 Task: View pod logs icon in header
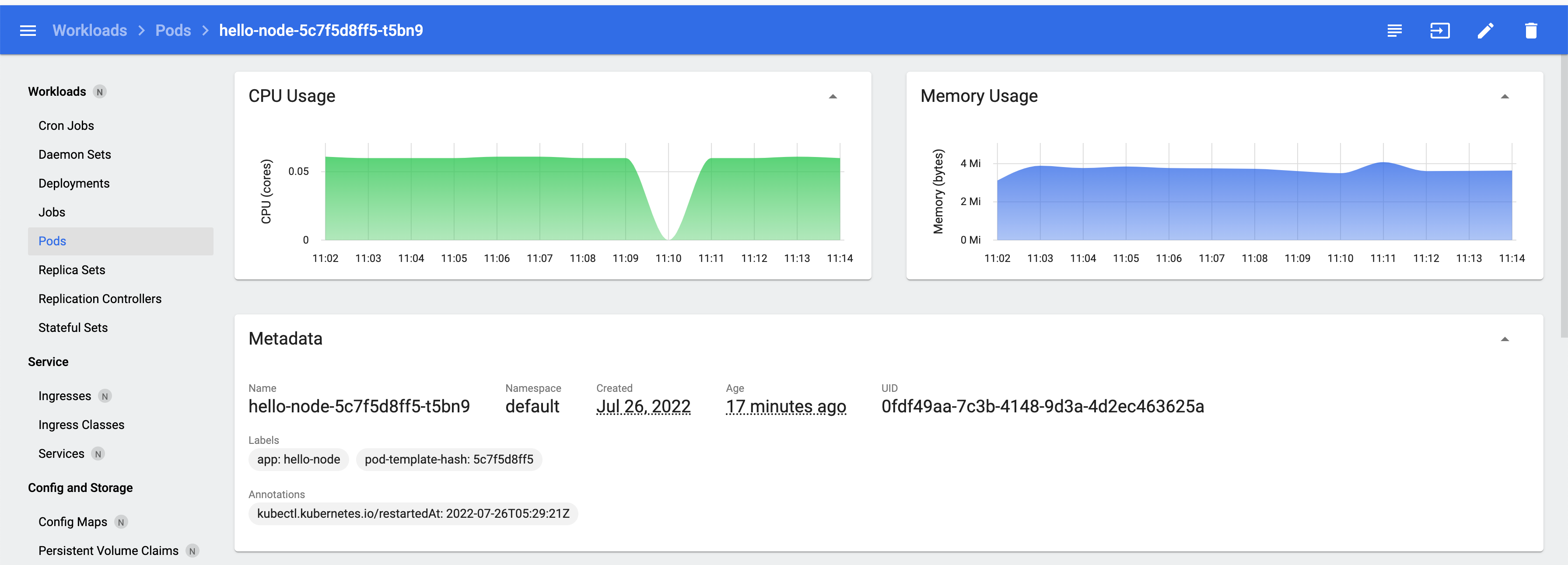pos(1394,31)
